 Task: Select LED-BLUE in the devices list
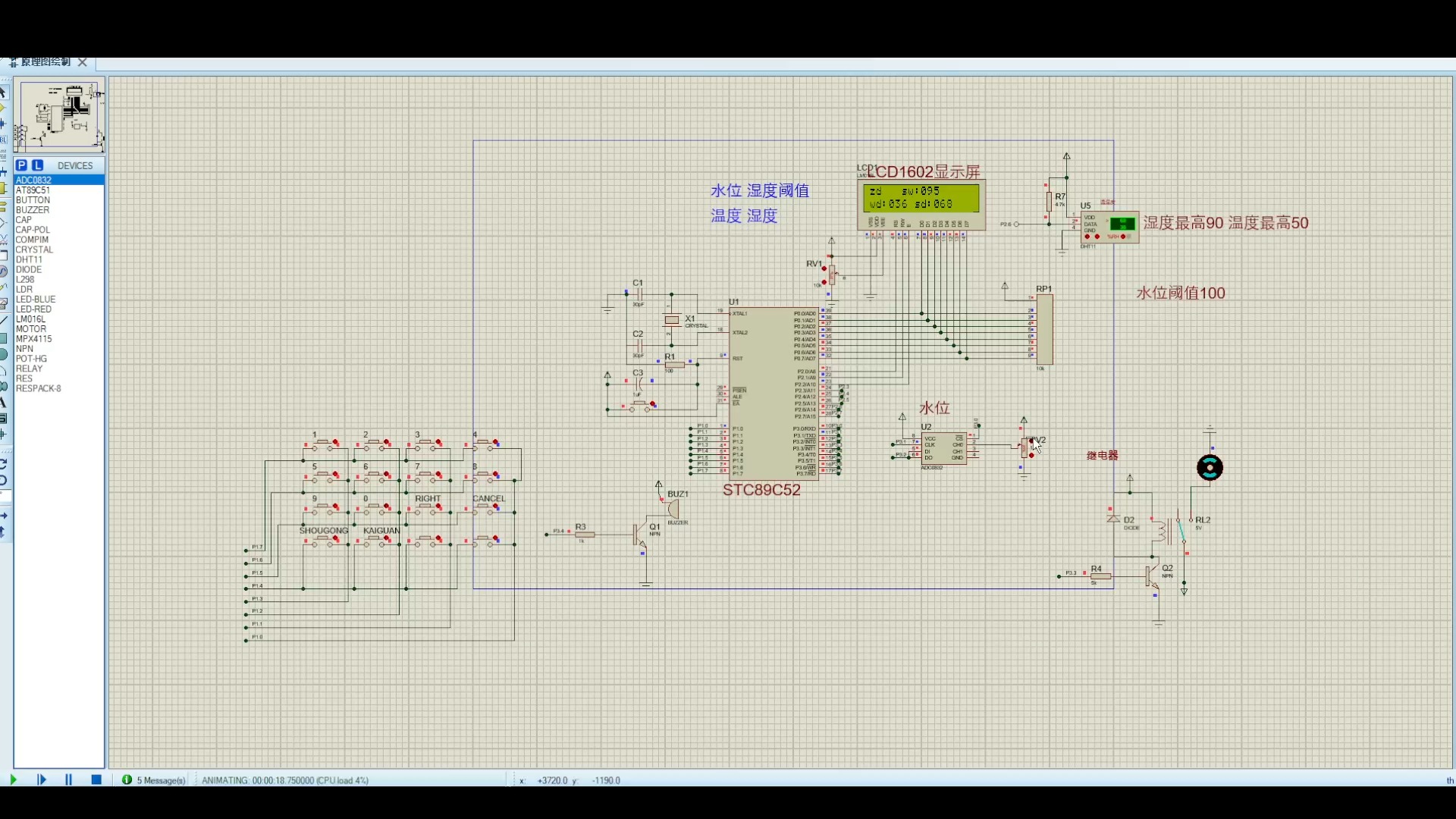58,299
